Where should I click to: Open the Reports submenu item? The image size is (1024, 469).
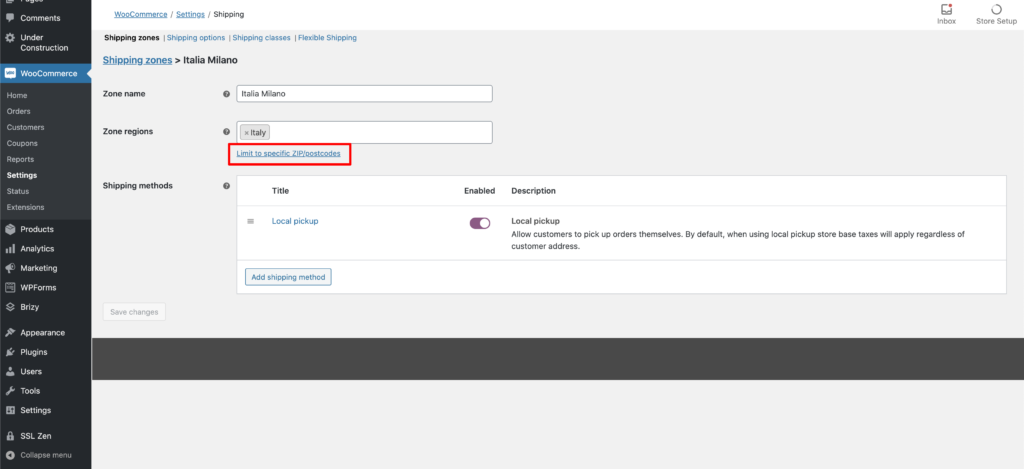pyautogui.click(x=20, y=159)
